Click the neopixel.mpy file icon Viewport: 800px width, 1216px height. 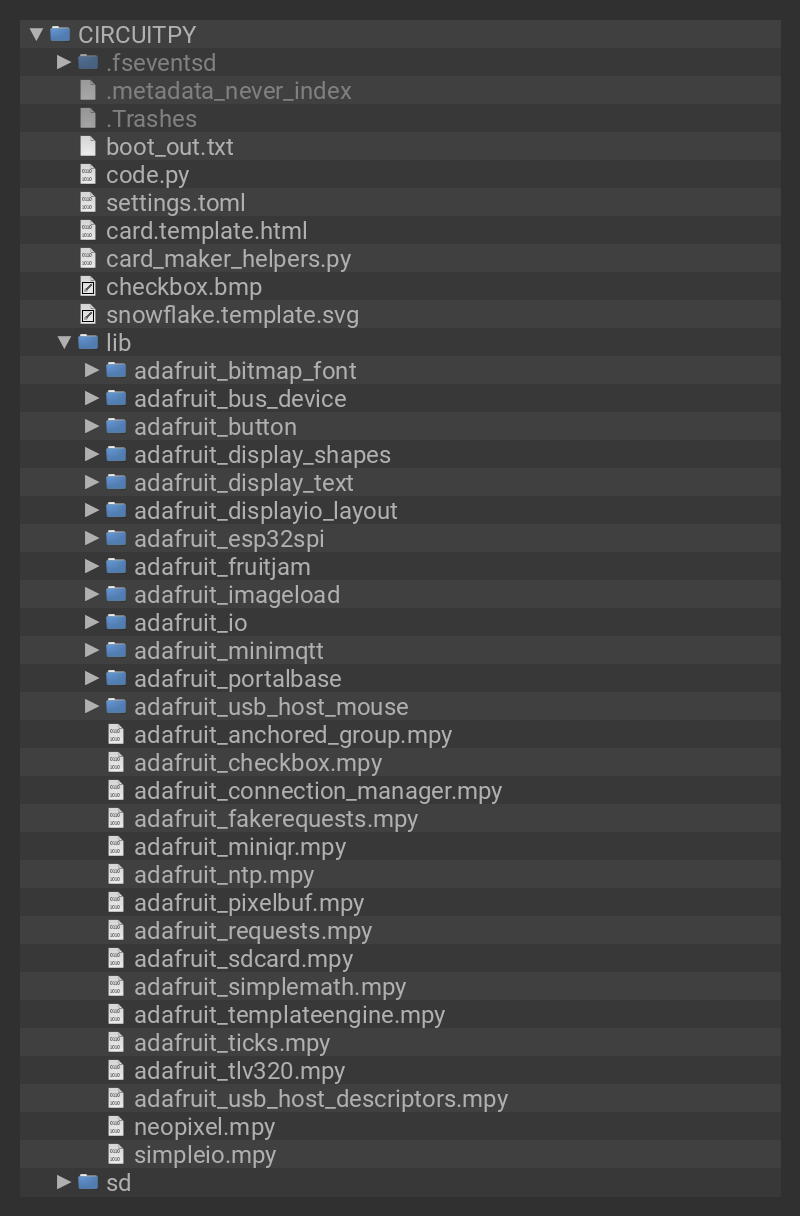click(x=116, y=1126)
